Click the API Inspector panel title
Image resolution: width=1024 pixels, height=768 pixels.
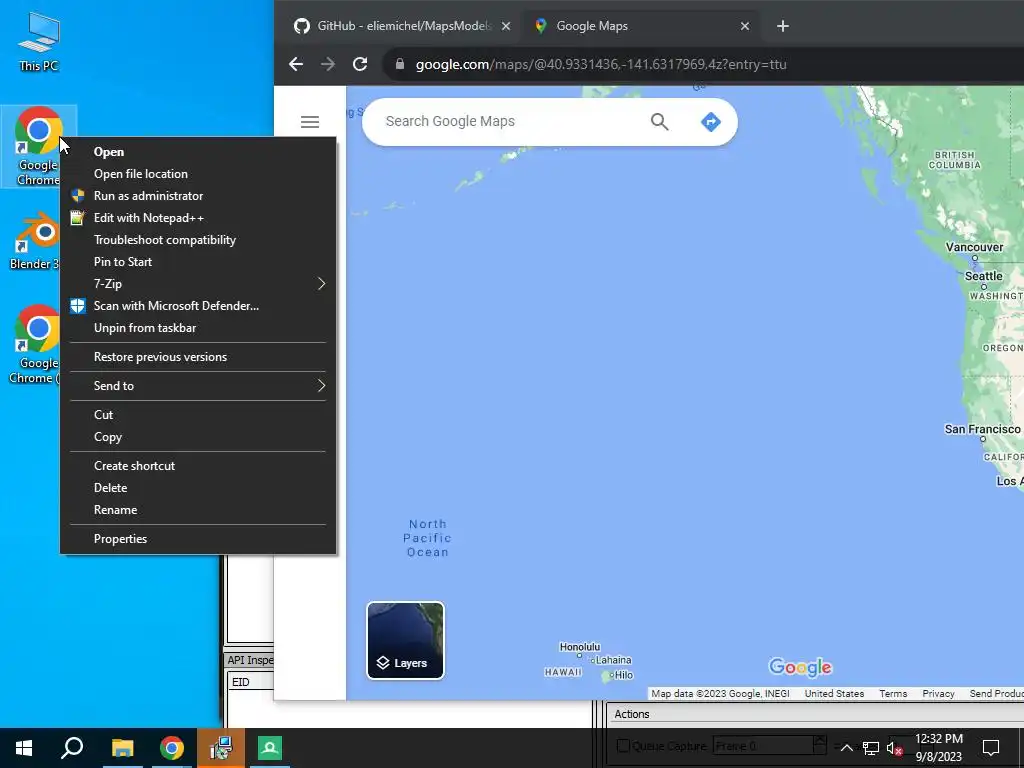[249, 660]
